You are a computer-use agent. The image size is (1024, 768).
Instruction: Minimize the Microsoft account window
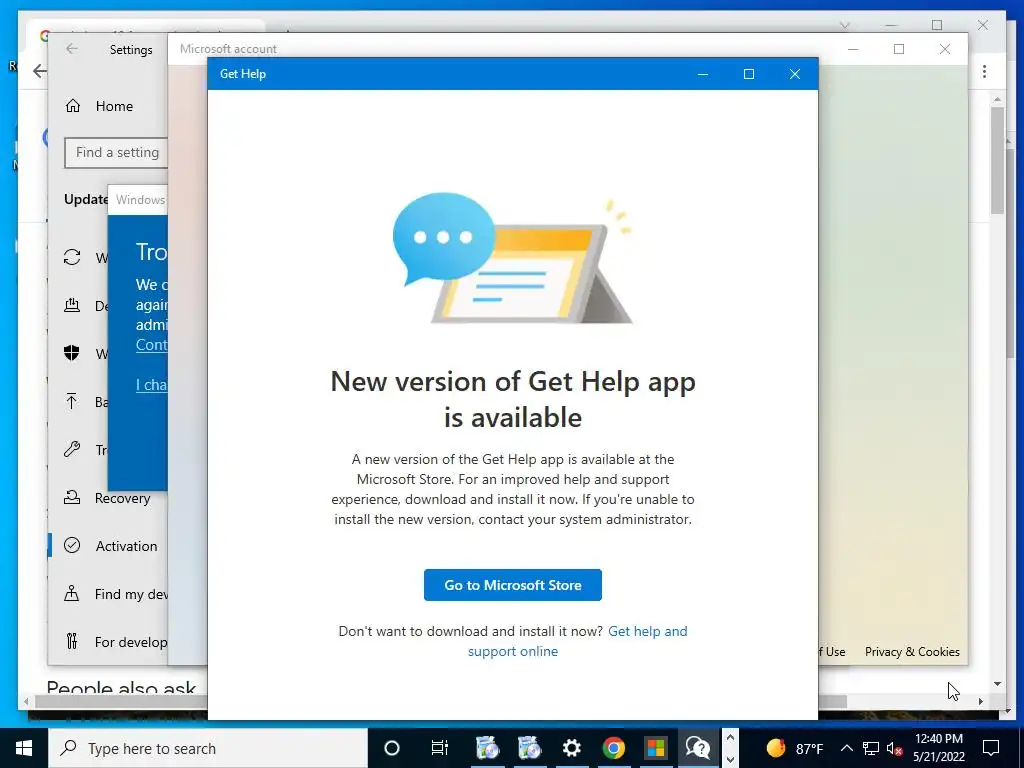(853, 49)
